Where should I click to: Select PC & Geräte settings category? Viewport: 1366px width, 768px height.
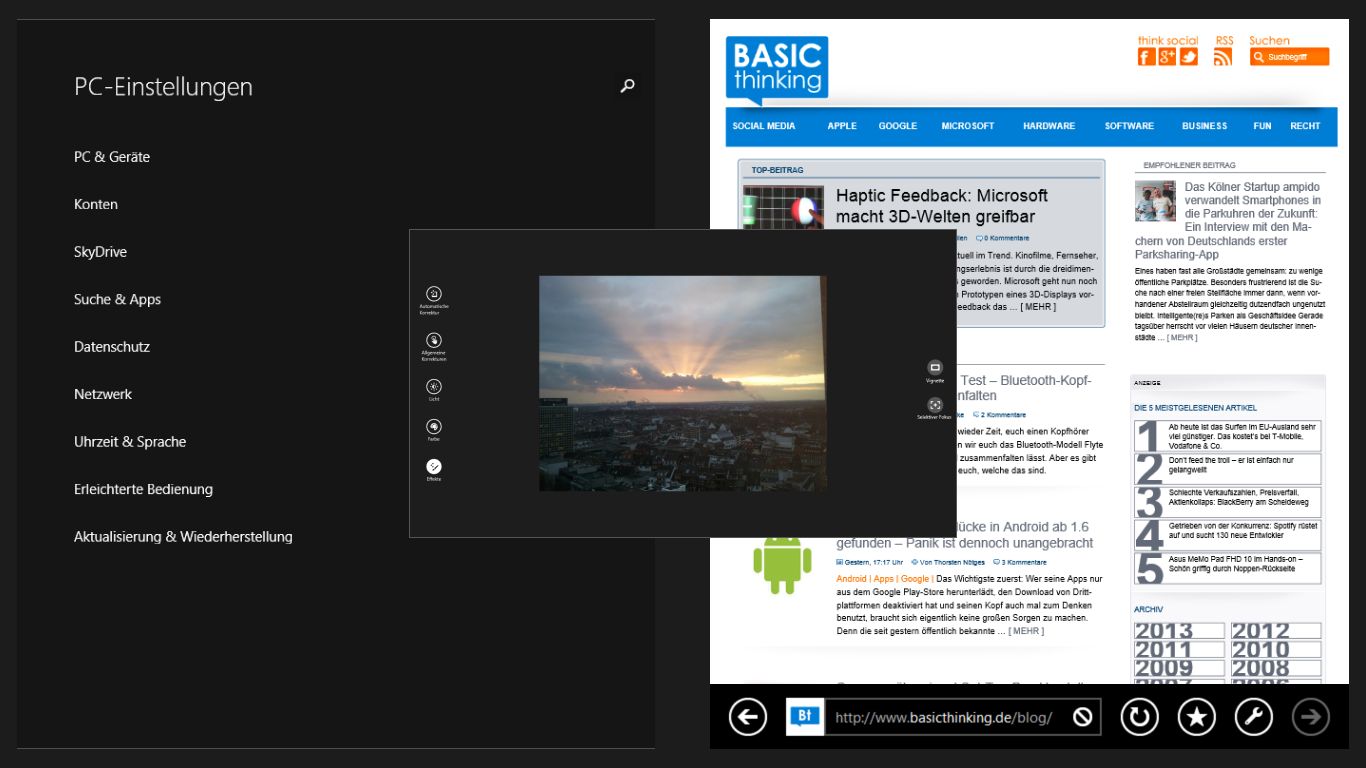coord(112,157)
